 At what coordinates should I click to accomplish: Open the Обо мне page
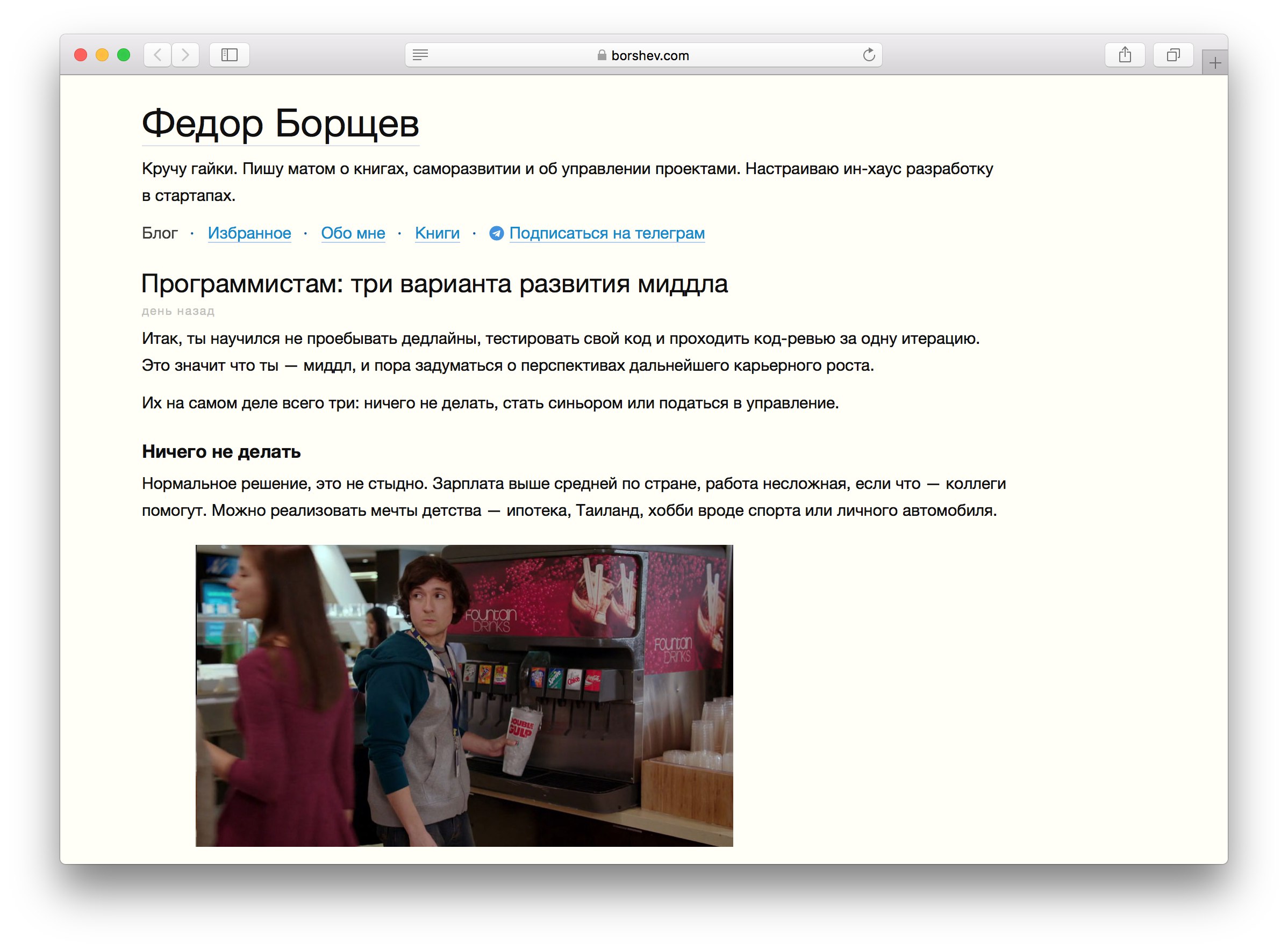pyautogui.click(x=353, y=234)
